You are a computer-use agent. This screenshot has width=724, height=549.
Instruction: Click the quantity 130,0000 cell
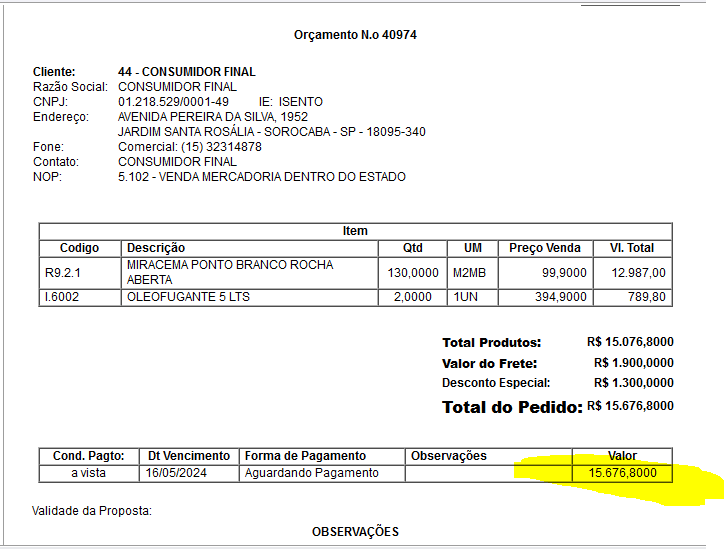tap(409, 272)
